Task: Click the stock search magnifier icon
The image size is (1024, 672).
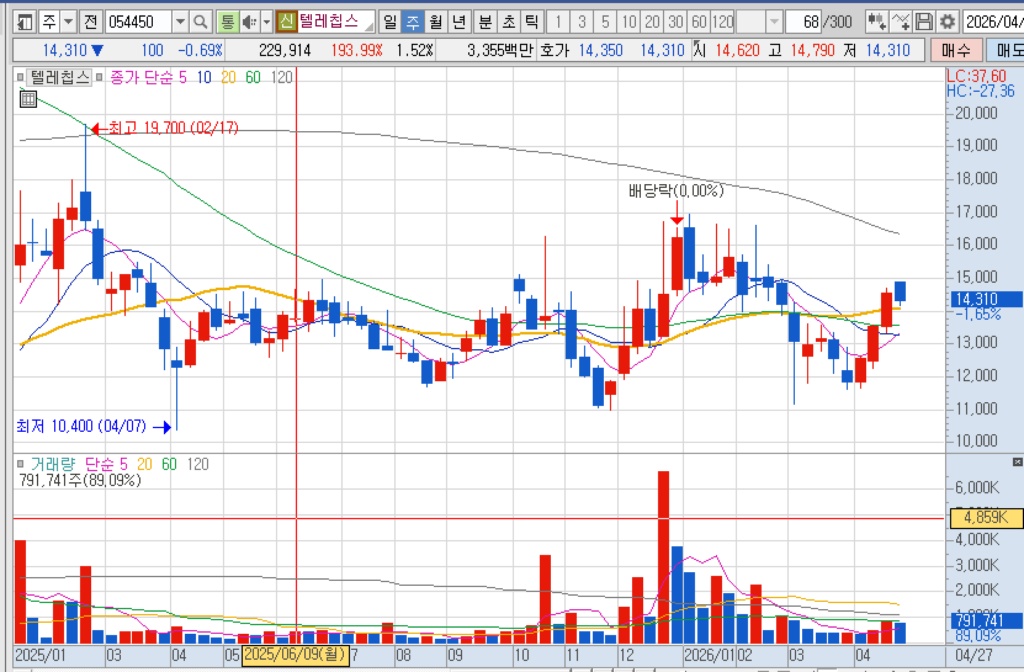Action: 200,22
